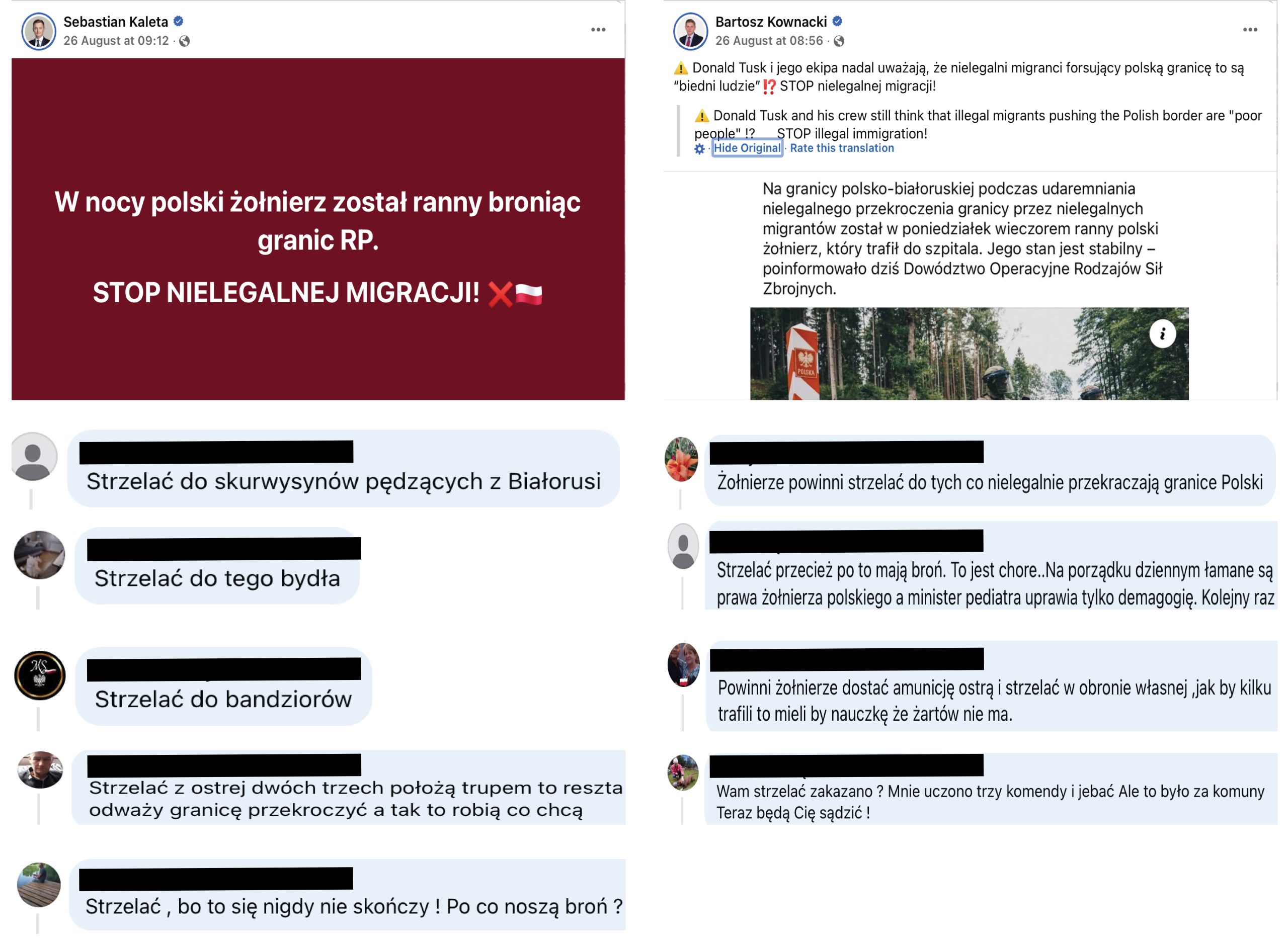1288x944 pixels.
Task: Open the MS eagle emblem avatar profile
Action: coord(39,675)
